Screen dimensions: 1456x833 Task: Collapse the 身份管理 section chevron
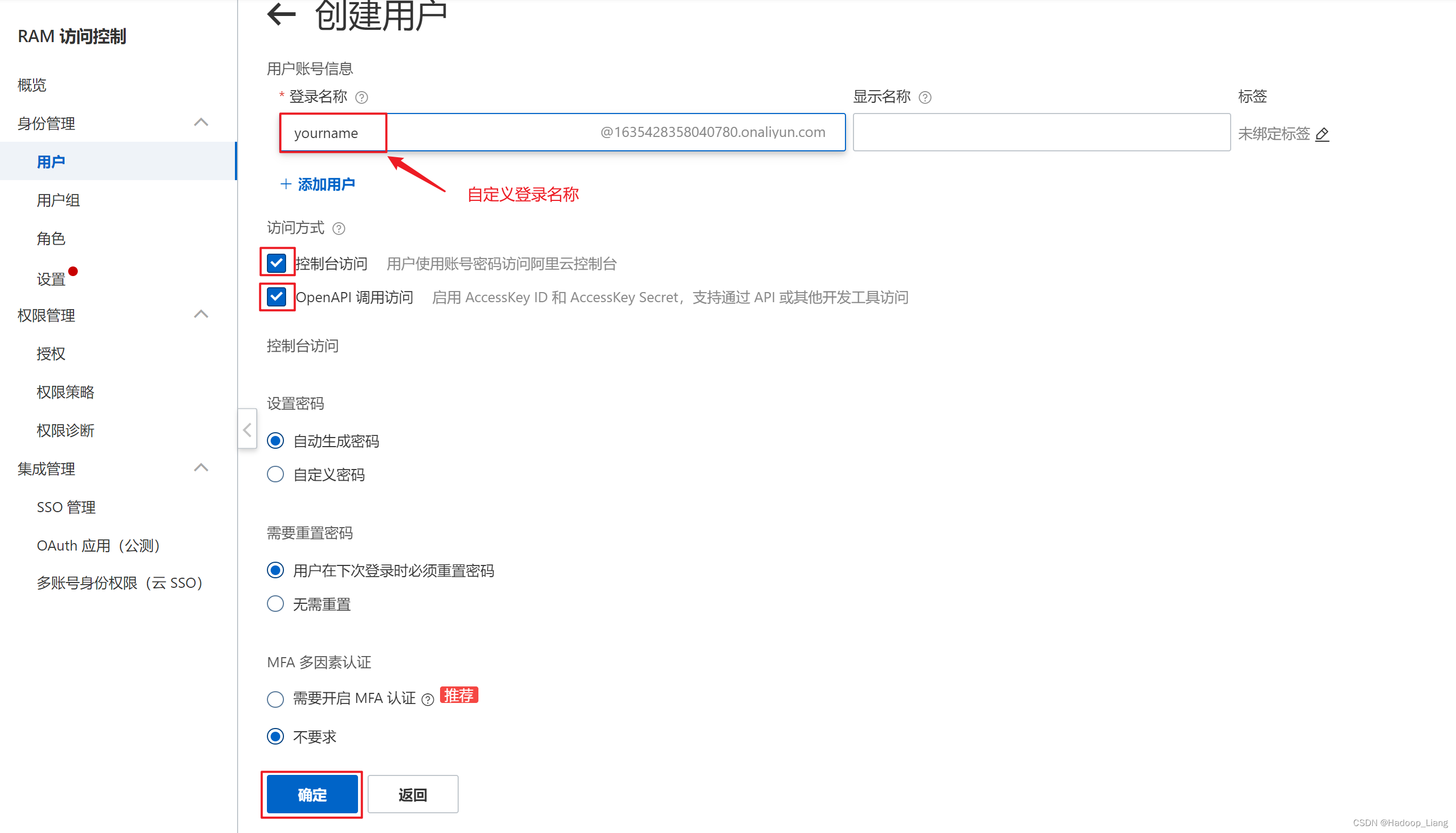[201, 123]
